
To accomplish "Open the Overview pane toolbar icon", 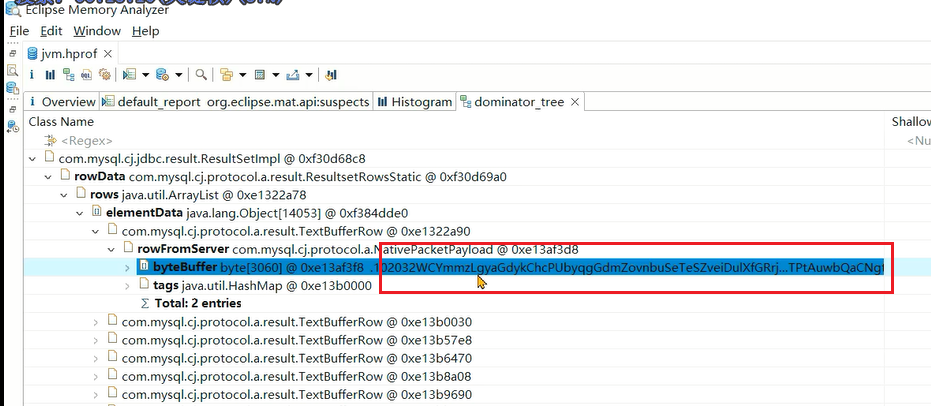I will [x=32, y=75].
